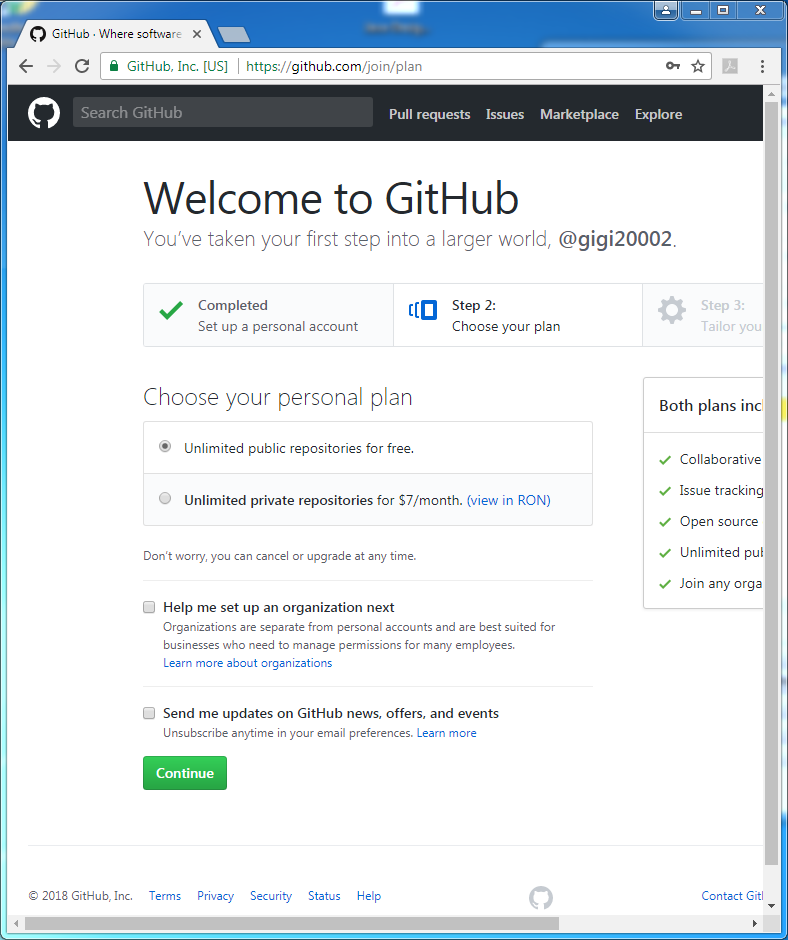Open the Pull requests nav item
Image resolution: width=788 pixels, height=940 pixels.
click(429, 114)
